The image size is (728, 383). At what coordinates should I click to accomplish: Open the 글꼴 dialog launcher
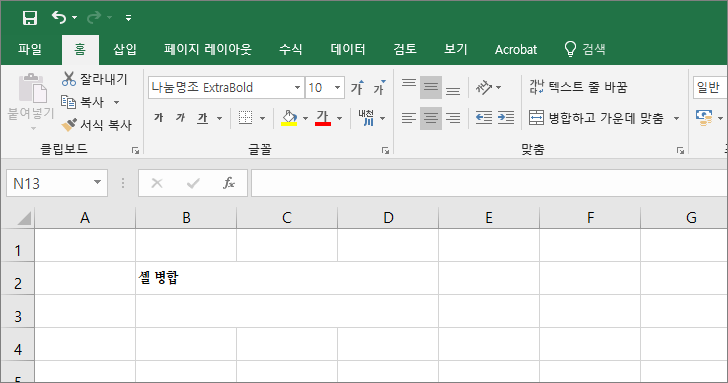pos(385,150)
